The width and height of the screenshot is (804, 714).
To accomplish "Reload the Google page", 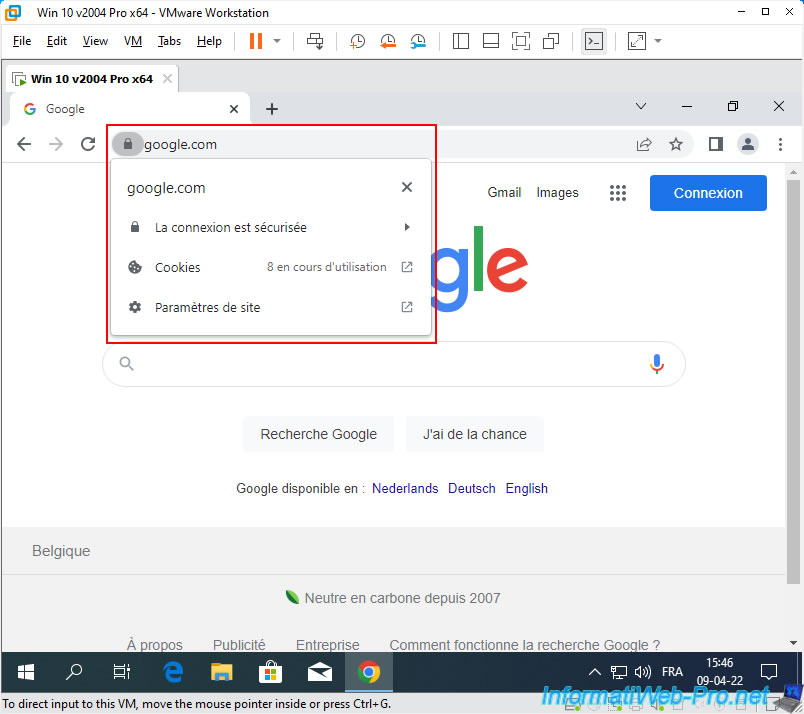I will 88,144.
